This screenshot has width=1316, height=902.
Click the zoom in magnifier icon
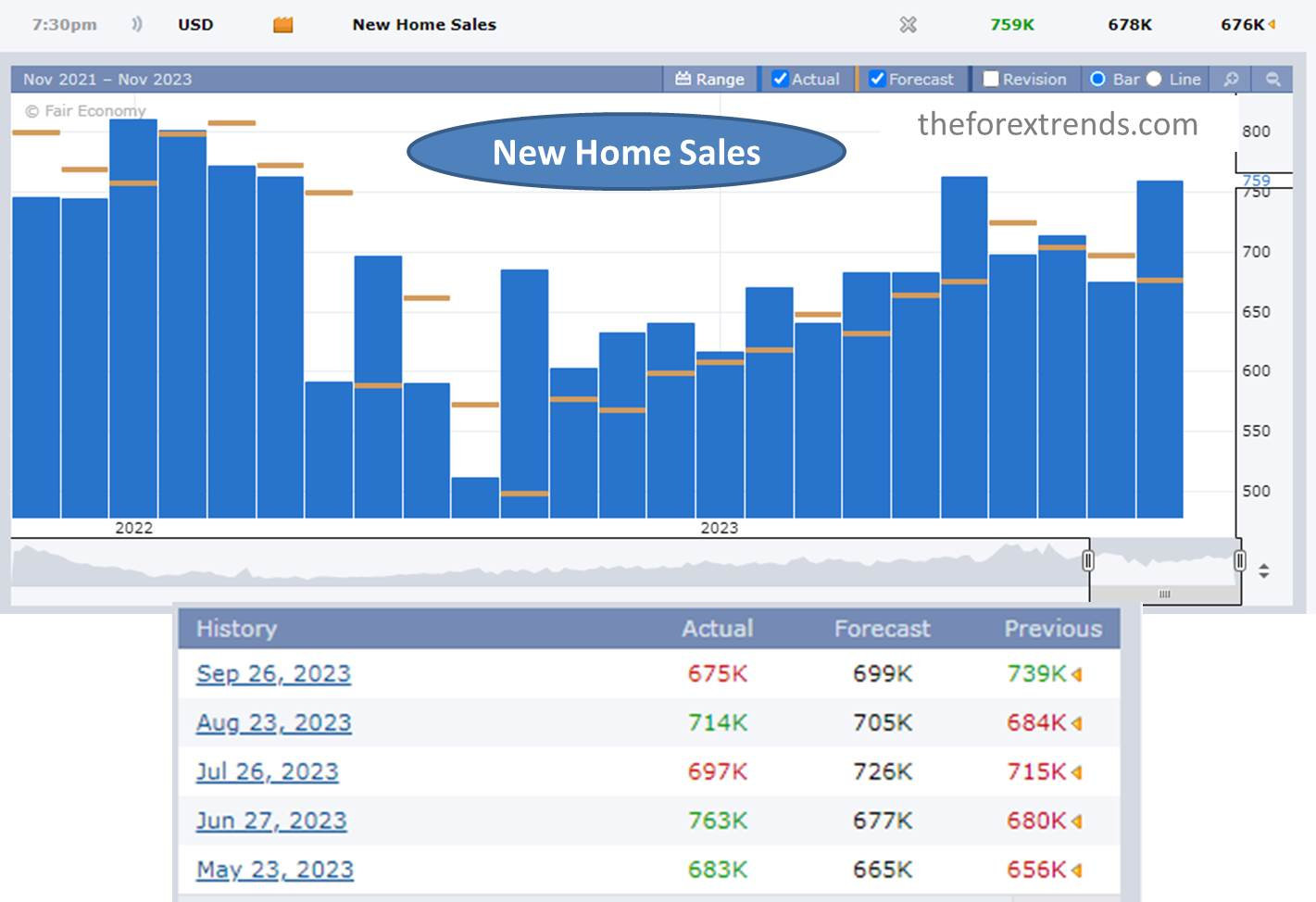point(1231,80)
